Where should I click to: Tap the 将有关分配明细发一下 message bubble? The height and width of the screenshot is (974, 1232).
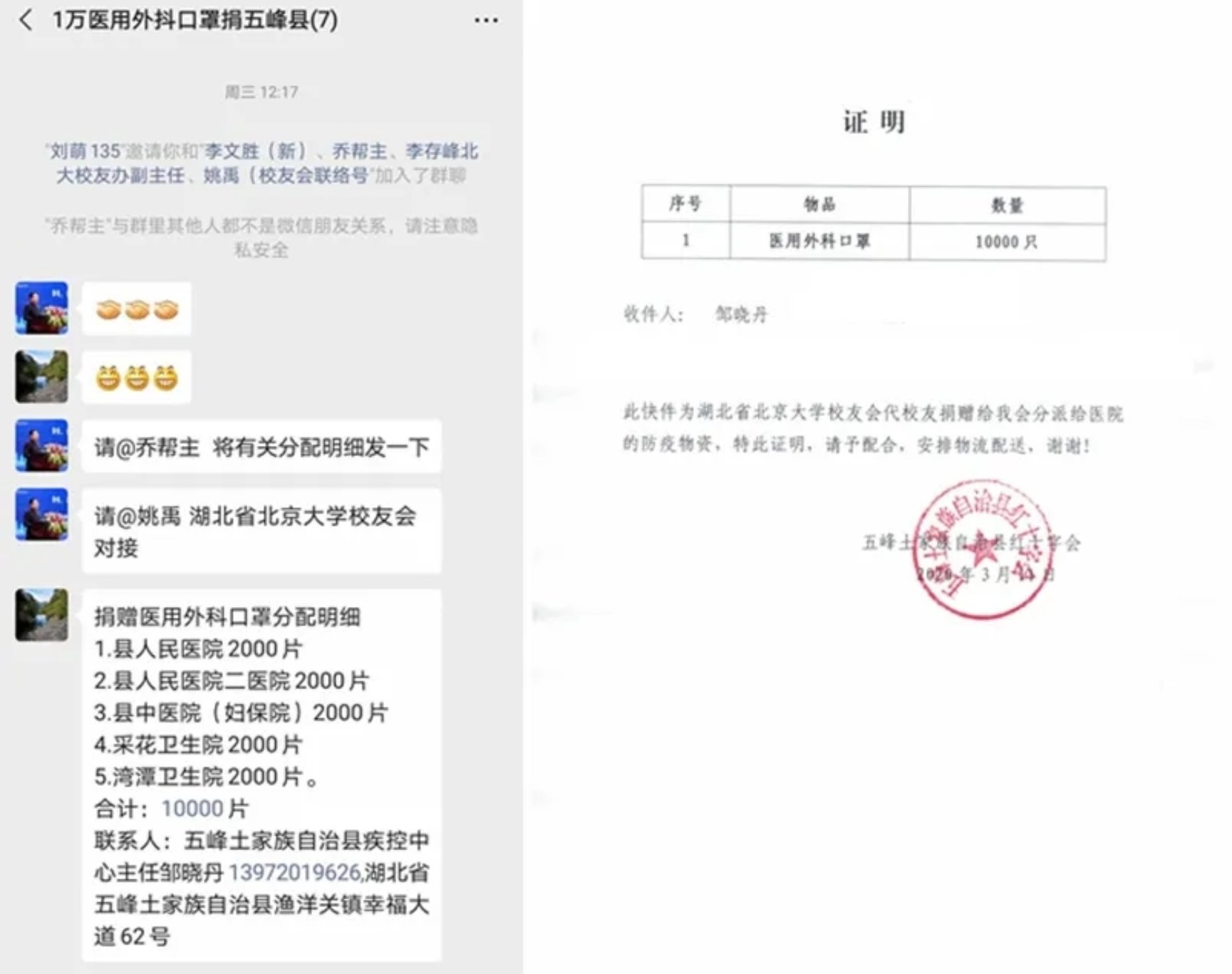point(262,447)
